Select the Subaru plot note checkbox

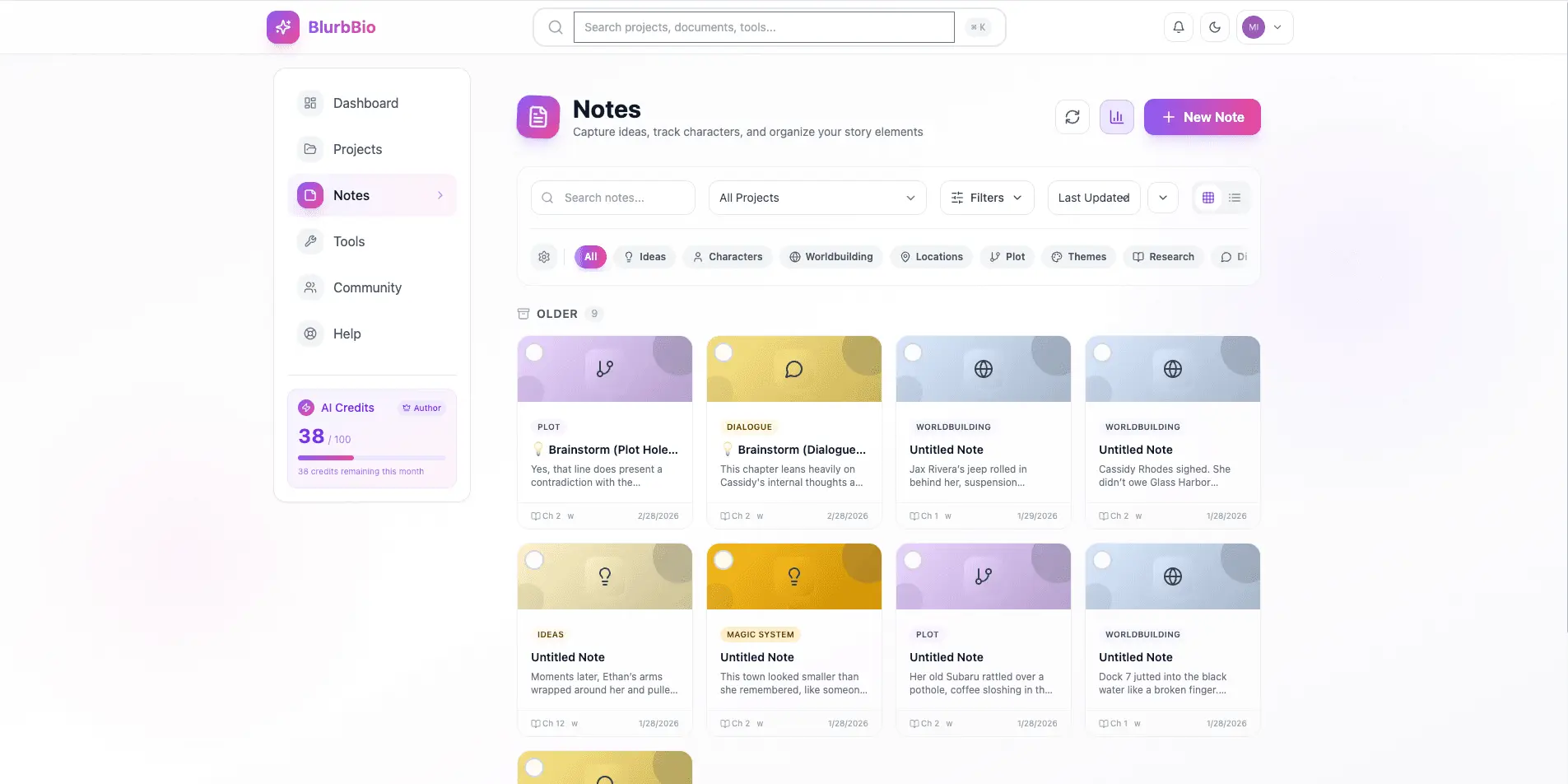click(913, 560)
